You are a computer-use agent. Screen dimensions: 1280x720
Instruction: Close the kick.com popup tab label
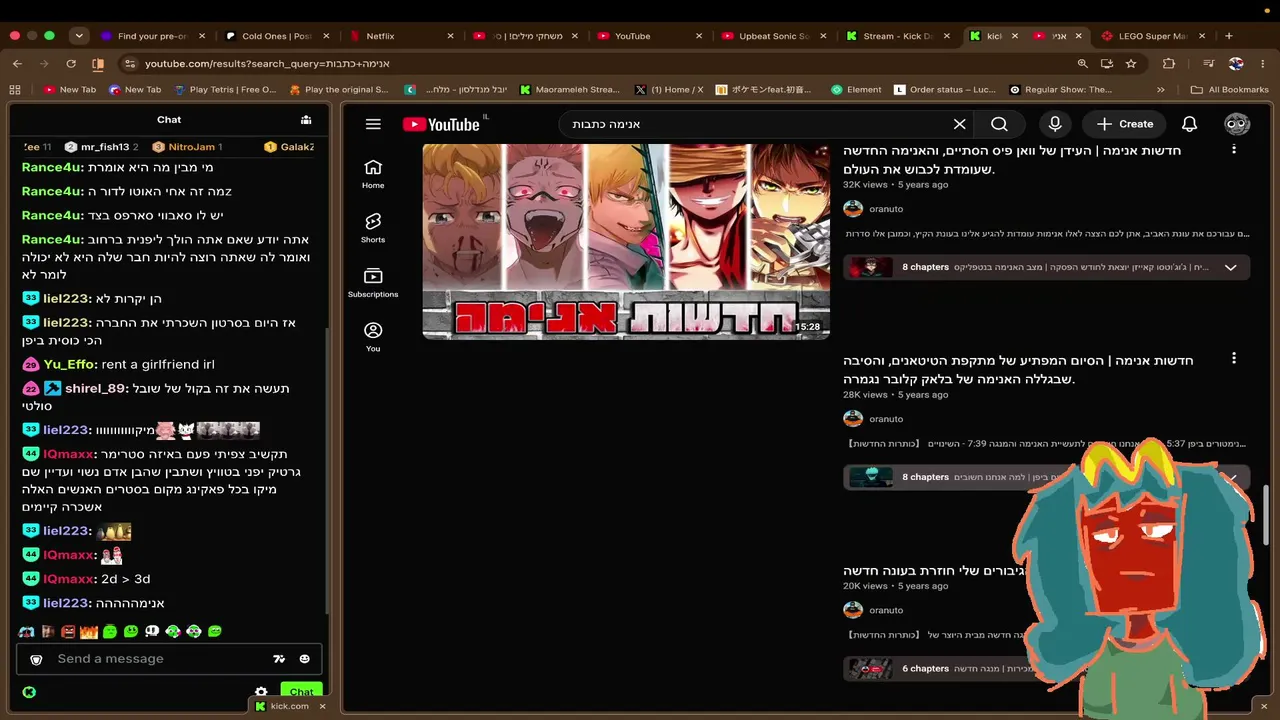tap(322, 706)
